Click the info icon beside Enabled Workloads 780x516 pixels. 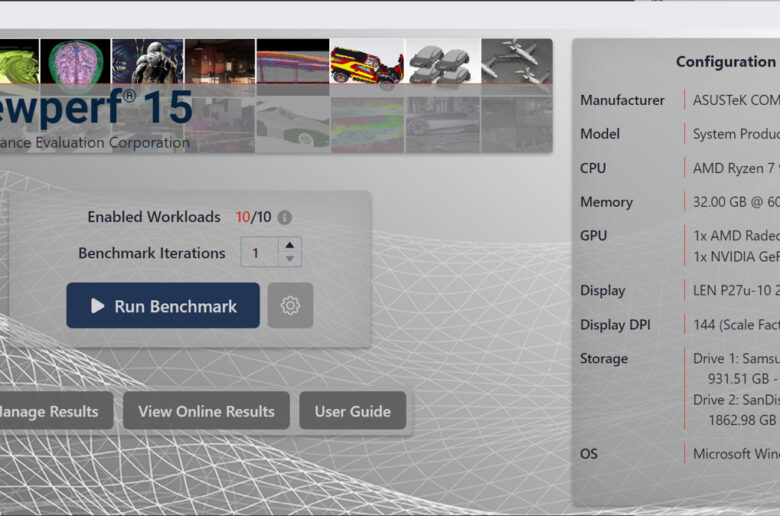tap(285, 217)
